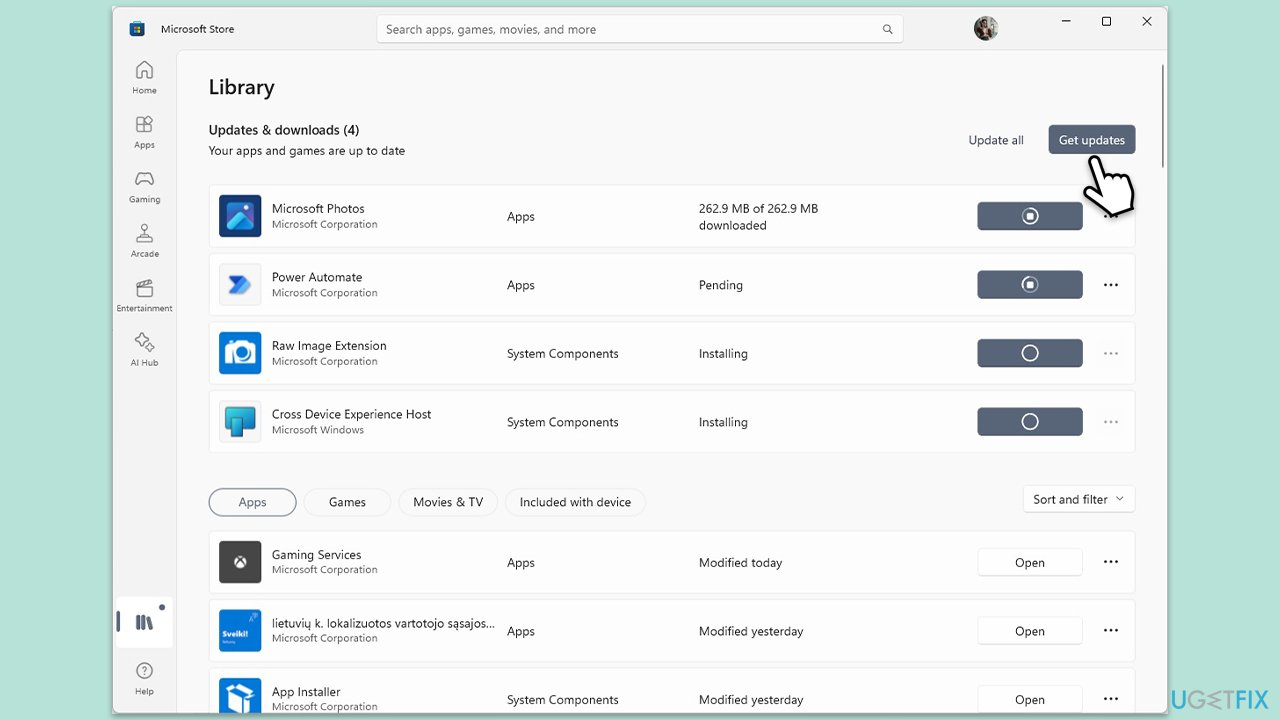The width and height of the screenshot is (1280, 720).
Task: Open the Arcade section in the sidebar
Action: click(x=144, y=240)
